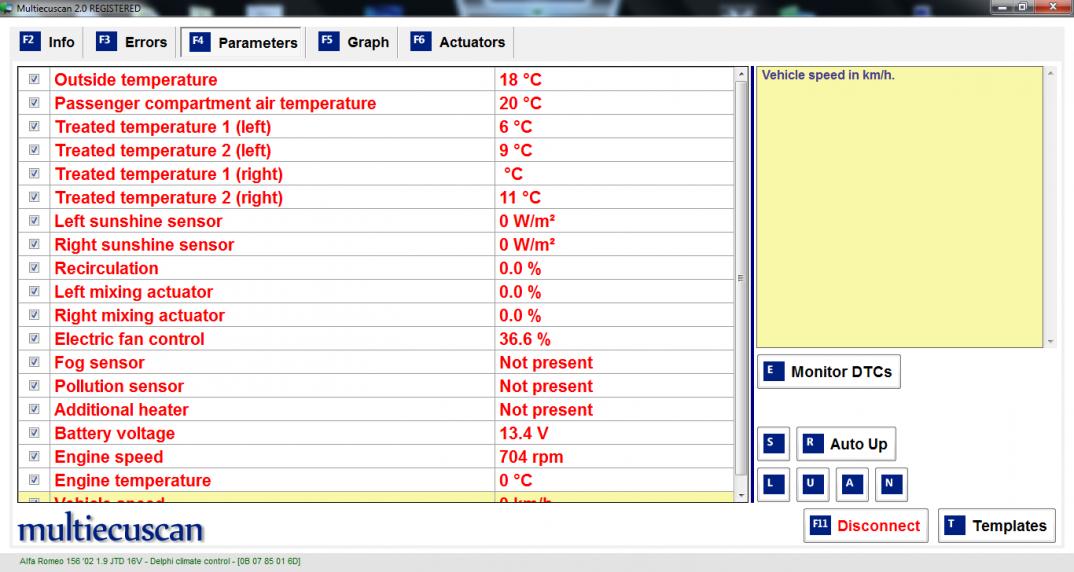
Task: Toggle Treated temperature 1 (left) checkbox
Action: [x=34, y=127]
